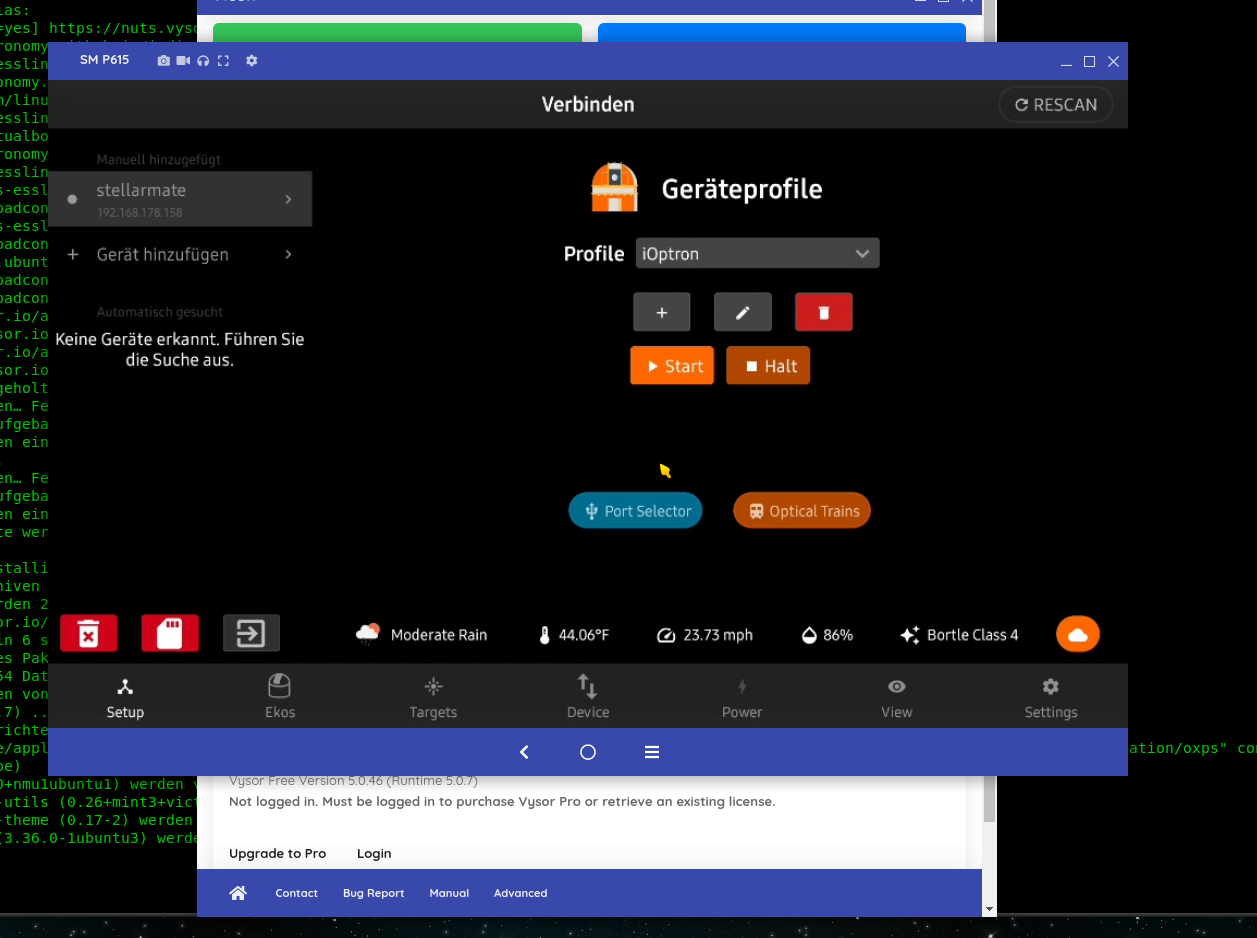Click the Halt button
Screen dimensions: 1257x938
[x=768, y=366]
